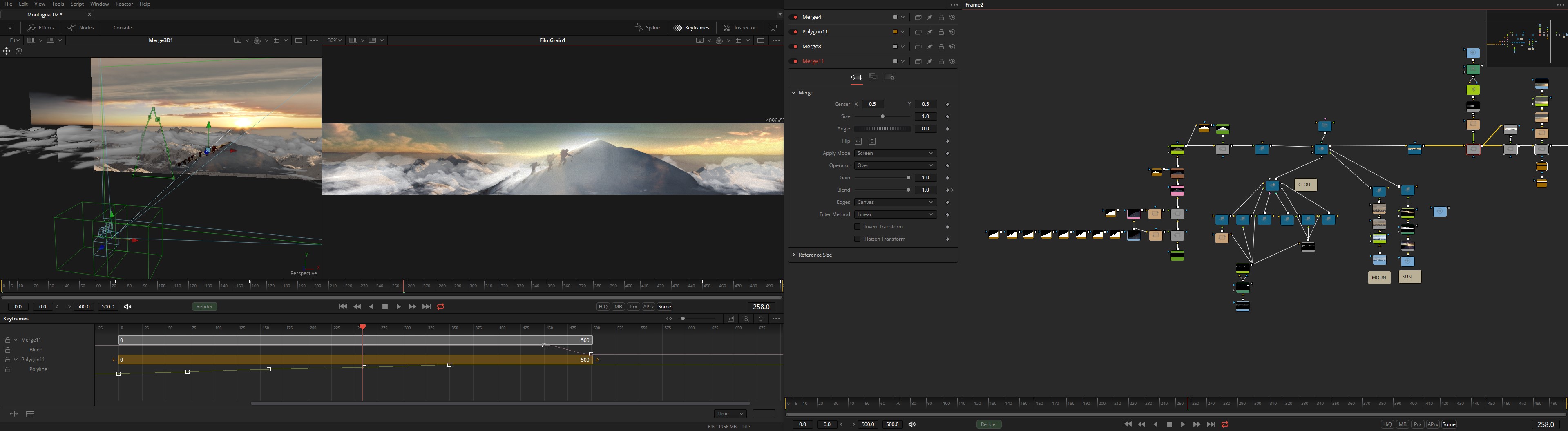Screen dimensions: 1568x431
Task: Open the Script menu
Action: point(77,4)
